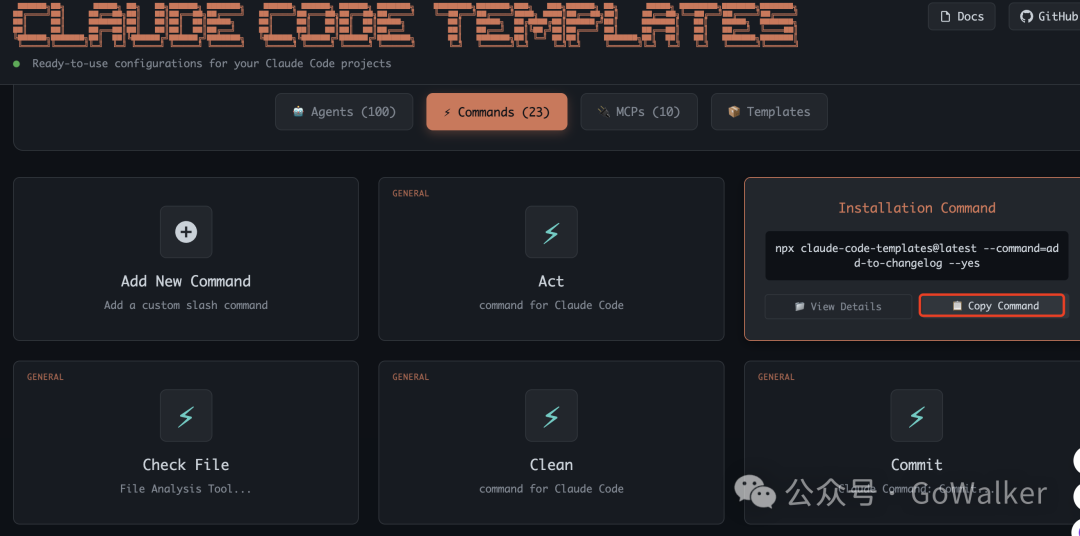Click the Check File card title
The height and width of the screenshot is (536, 1080).
pos(186,464)
